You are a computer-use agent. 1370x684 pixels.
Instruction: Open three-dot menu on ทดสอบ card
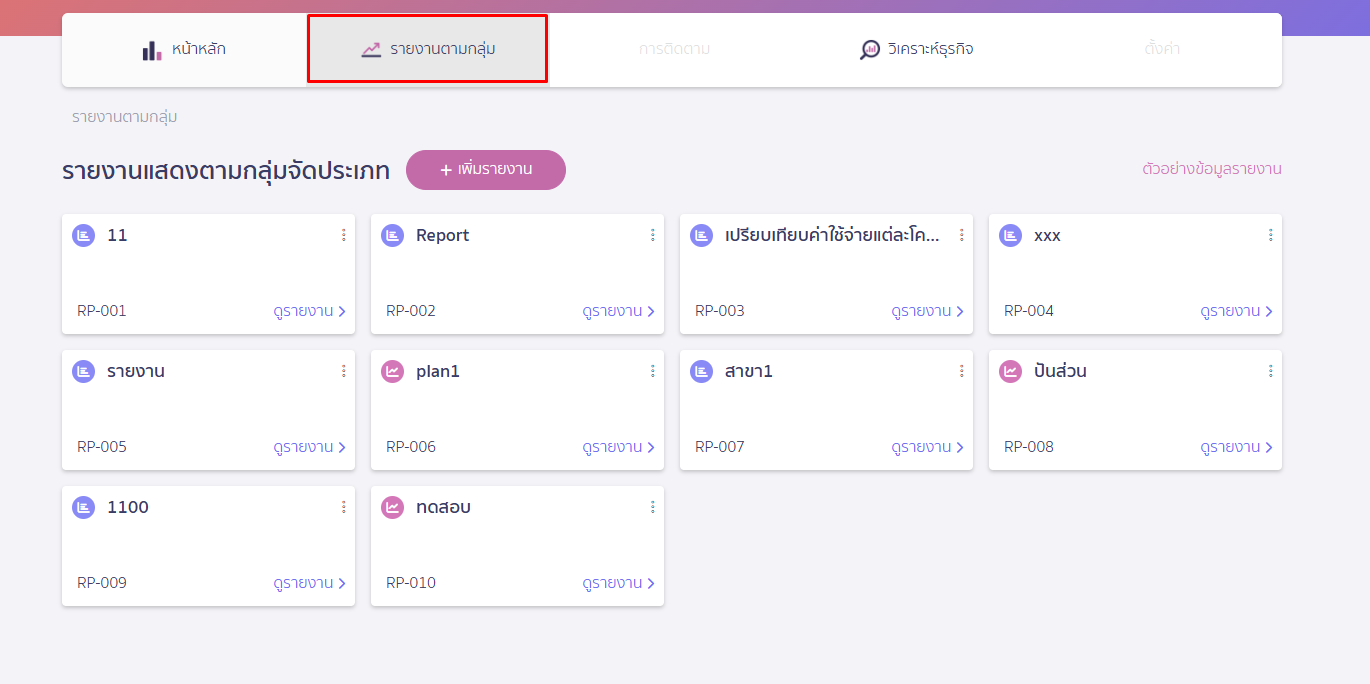pos(652,507)
